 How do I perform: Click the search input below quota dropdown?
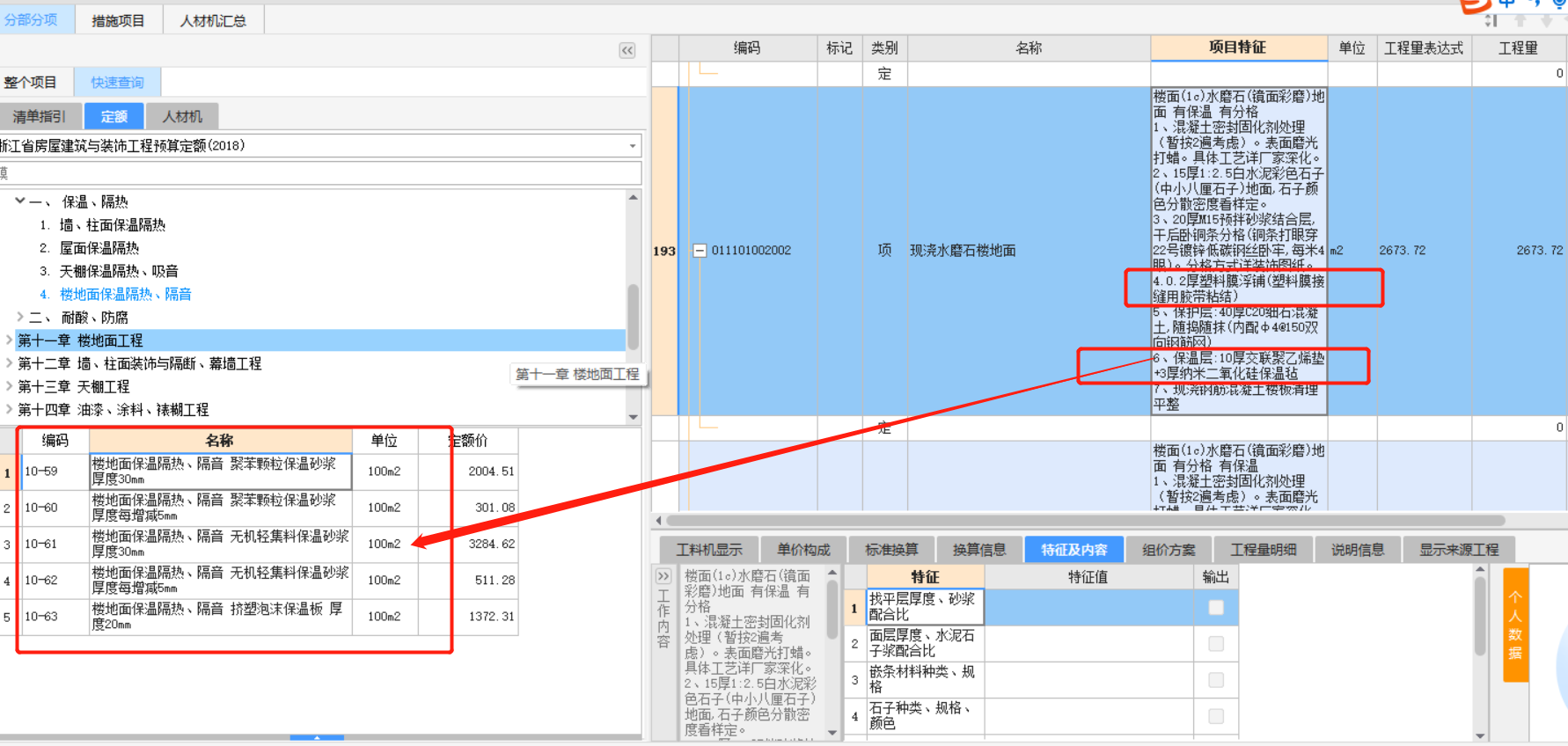pos(320,173)
